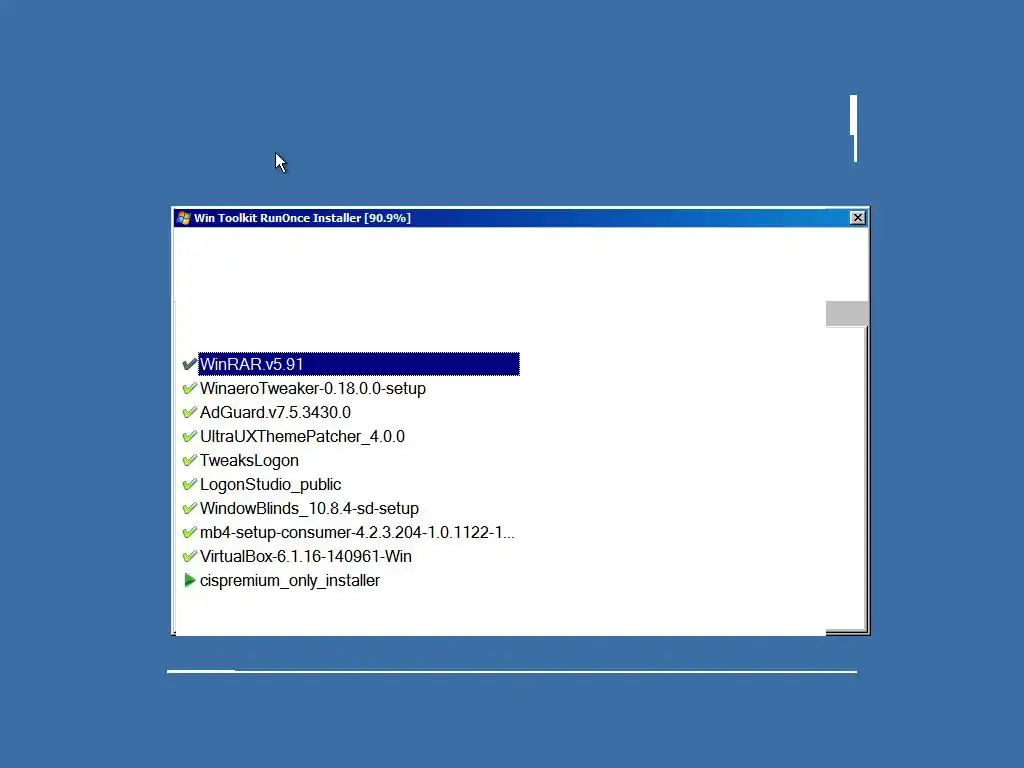Click the checkmark beside mb4-setup-consumer entry
1024x768 pixels.
pos(189,532)
